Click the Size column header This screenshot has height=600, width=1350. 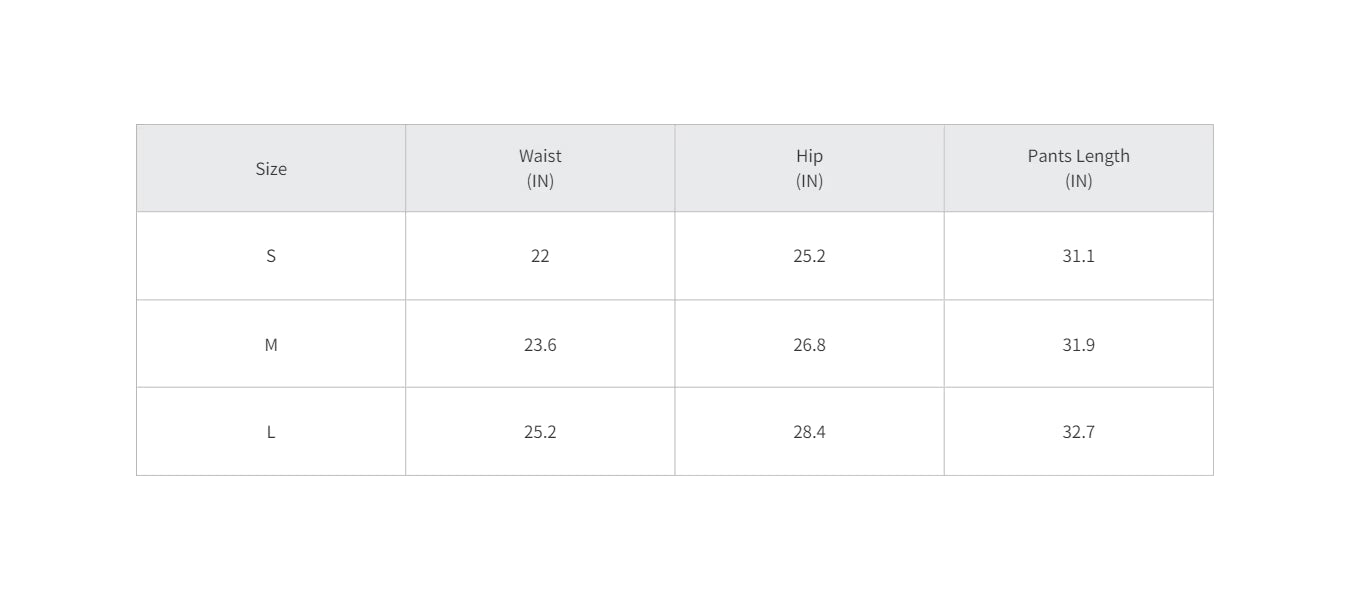(x=271, y=169)
